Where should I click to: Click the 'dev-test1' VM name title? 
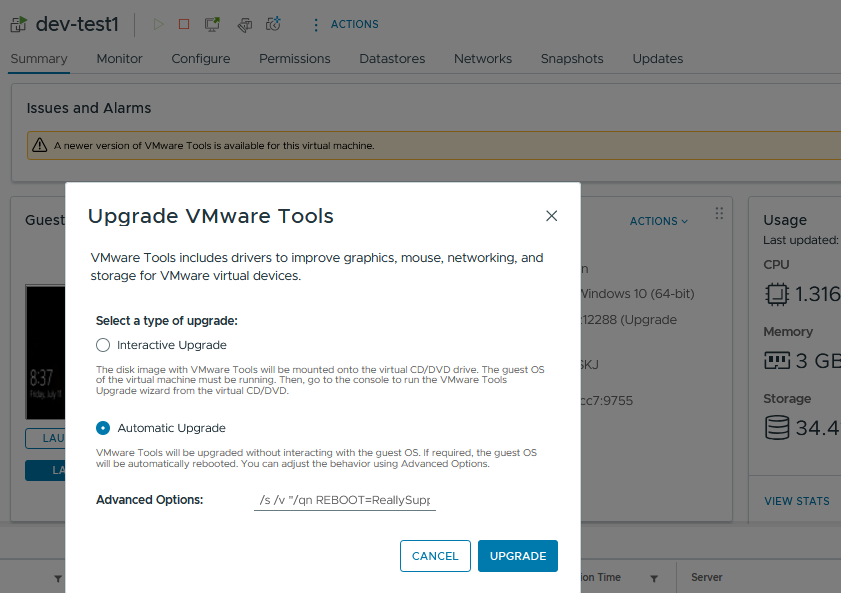pyautogui.click(x=77, y=24)
